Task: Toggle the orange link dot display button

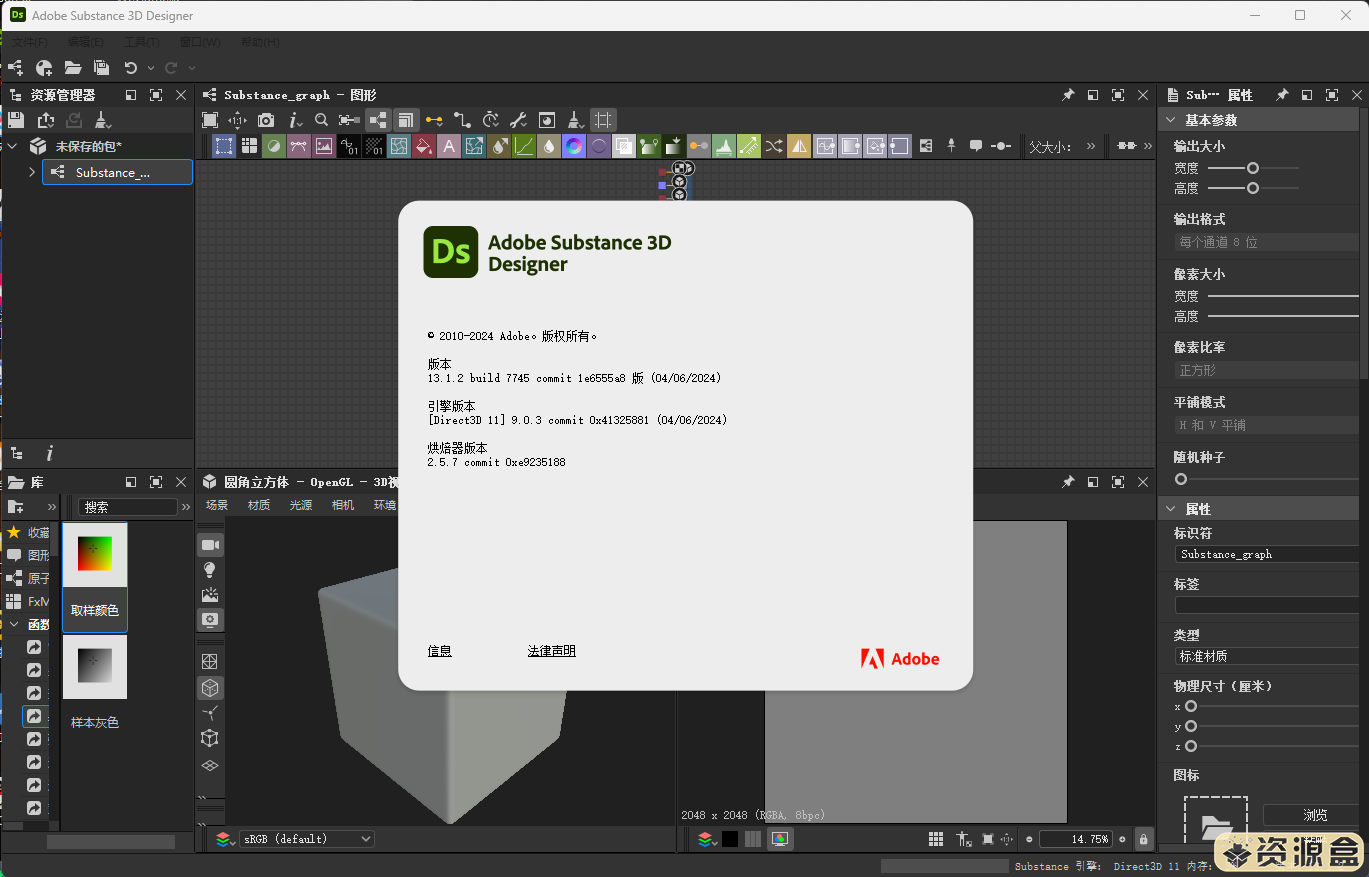Action: [x=434, y=120]
